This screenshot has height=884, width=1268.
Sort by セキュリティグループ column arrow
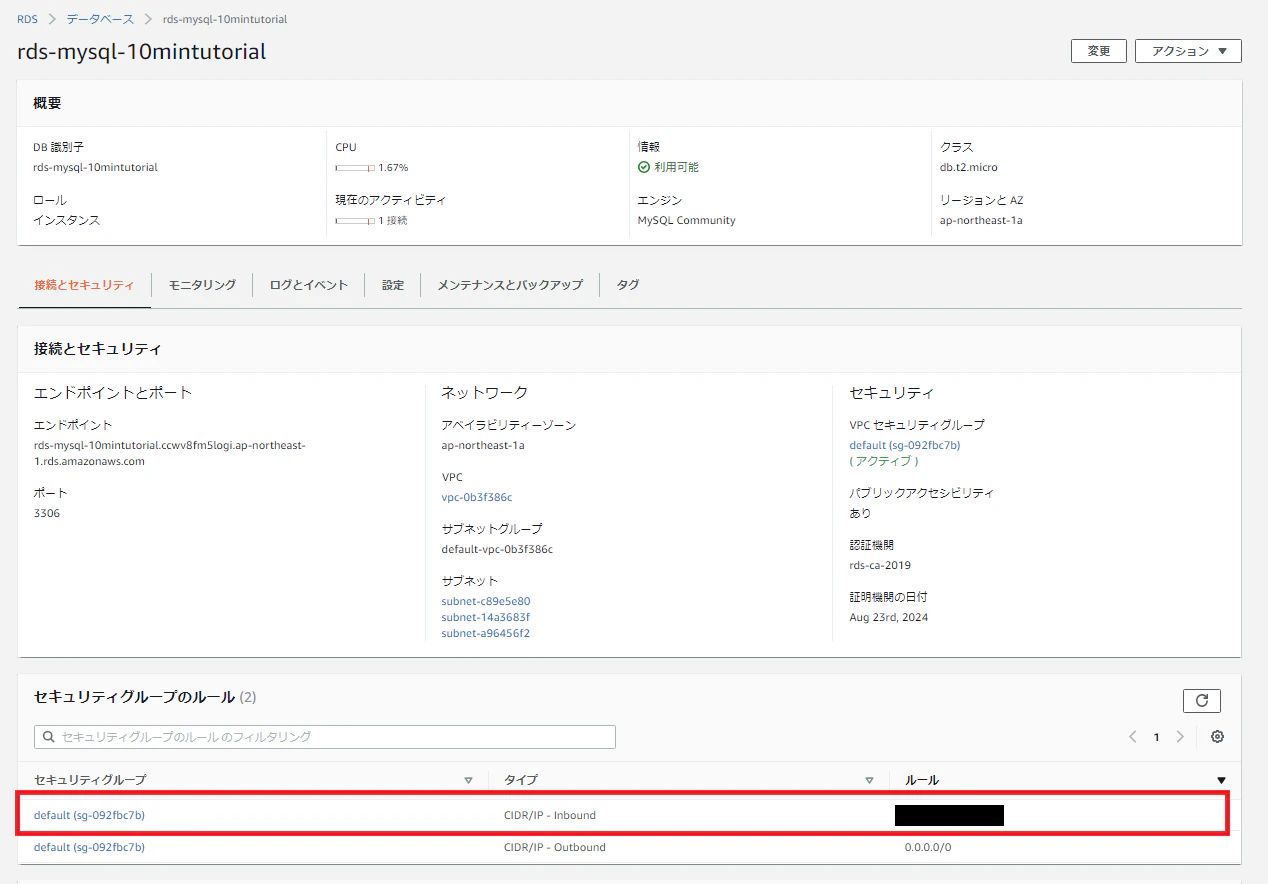[468, 780]
